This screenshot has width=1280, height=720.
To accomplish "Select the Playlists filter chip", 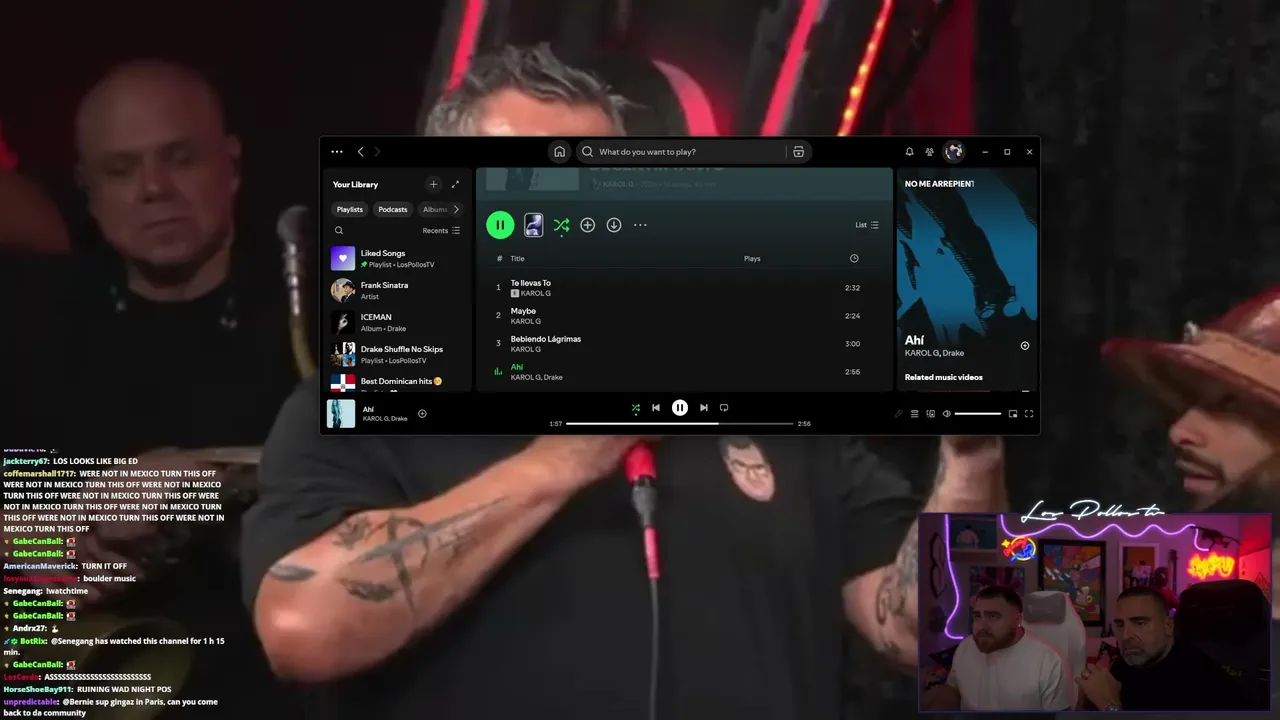I will (350, 209).
